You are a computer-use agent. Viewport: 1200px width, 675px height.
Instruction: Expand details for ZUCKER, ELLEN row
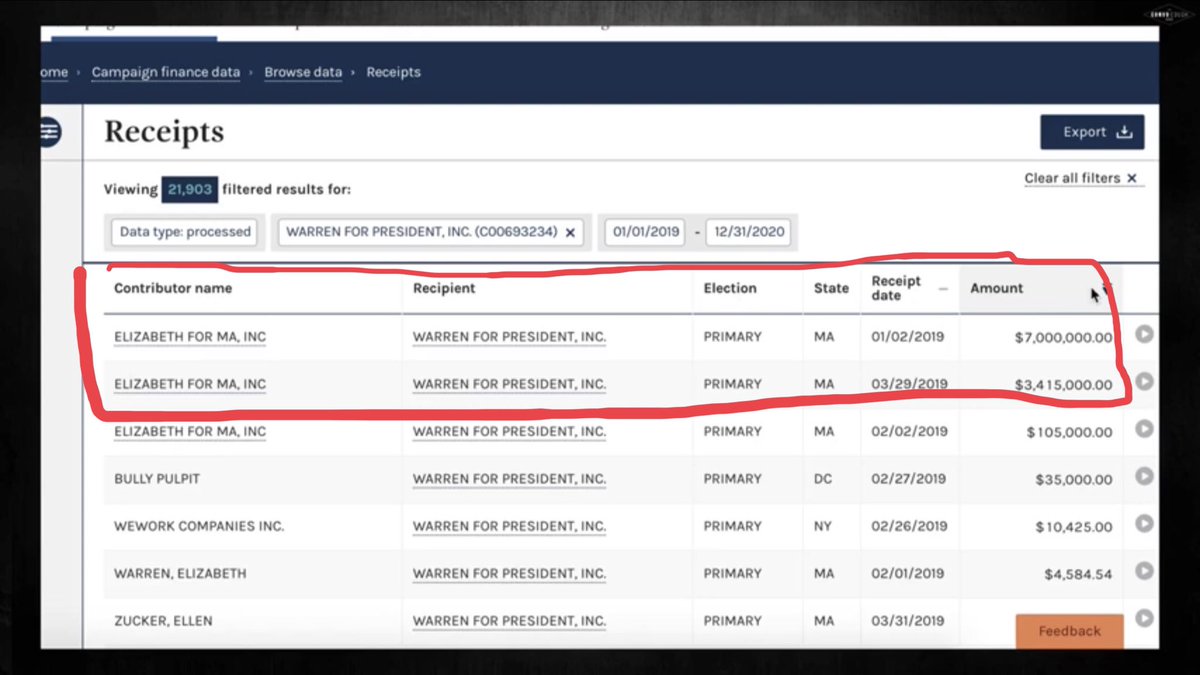[x=1144, y=617]
